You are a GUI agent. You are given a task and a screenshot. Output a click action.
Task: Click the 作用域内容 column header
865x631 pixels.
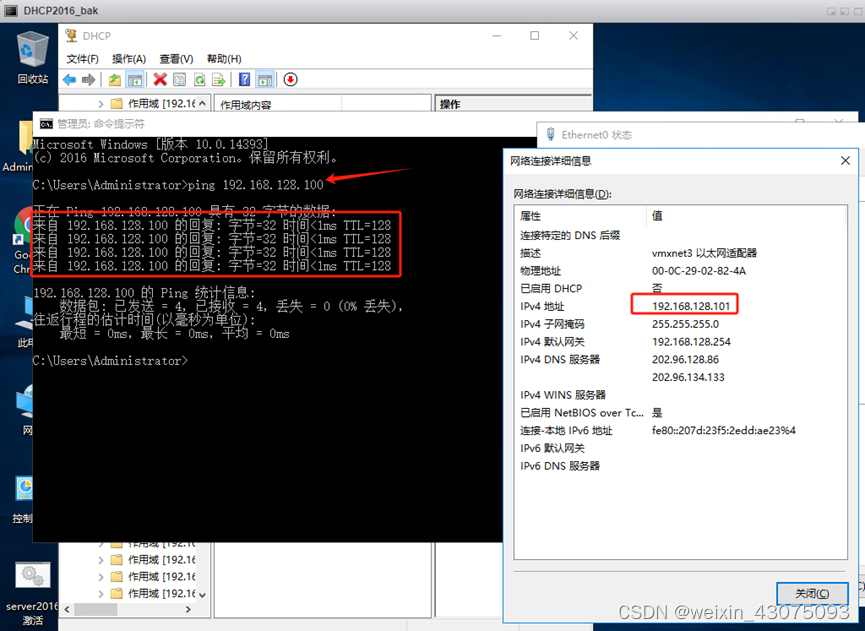pyautogui.click(x=279, y=104)
